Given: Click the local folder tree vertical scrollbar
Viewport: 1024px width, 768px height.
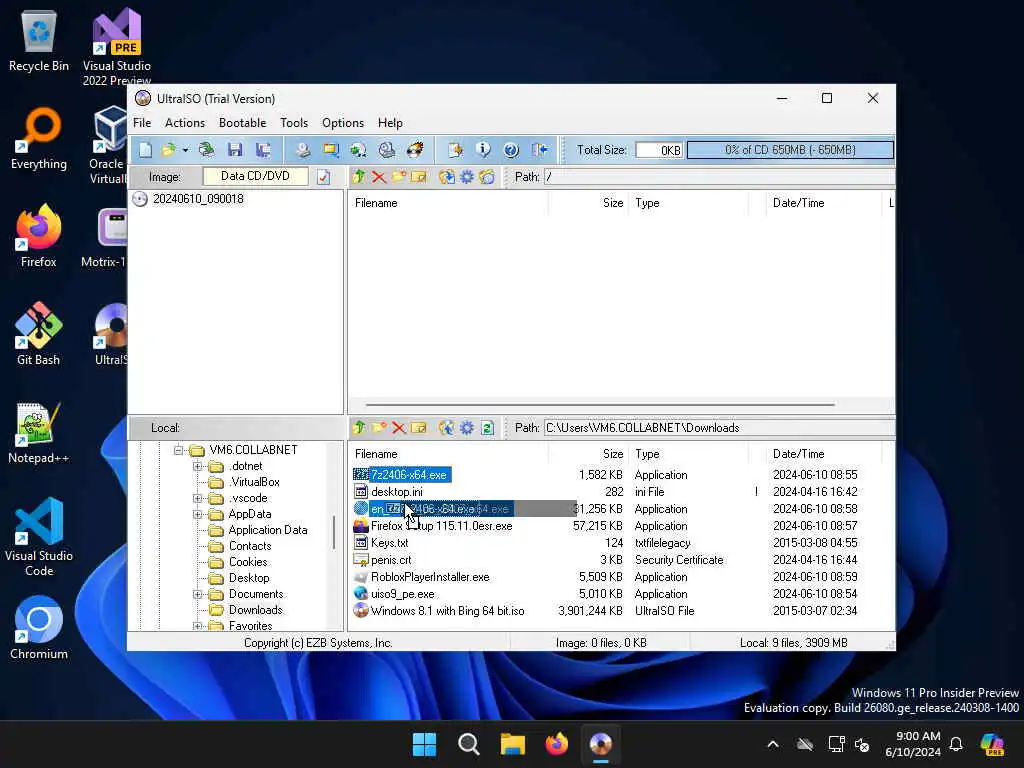Looking at the screenshot, I should 334,532.
